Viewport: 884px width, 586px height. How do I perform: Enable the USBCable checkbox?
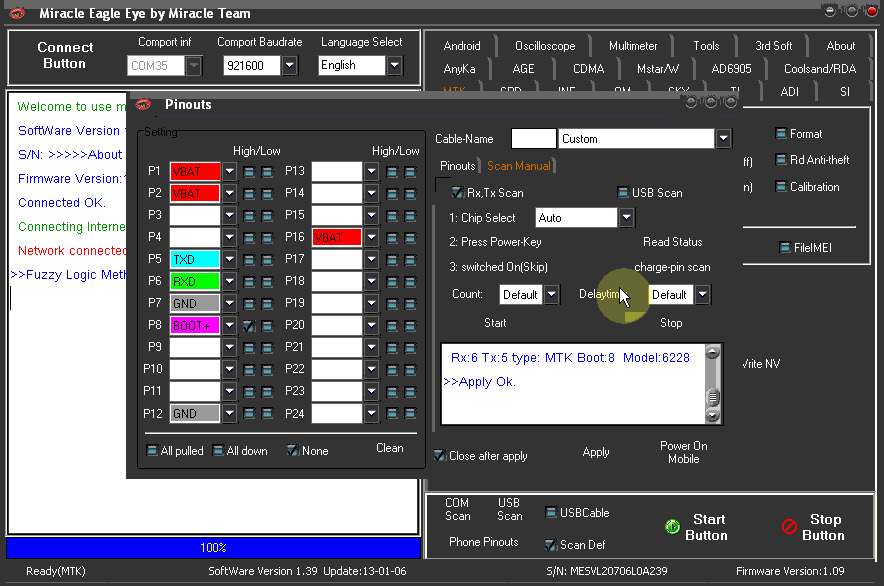551,513
